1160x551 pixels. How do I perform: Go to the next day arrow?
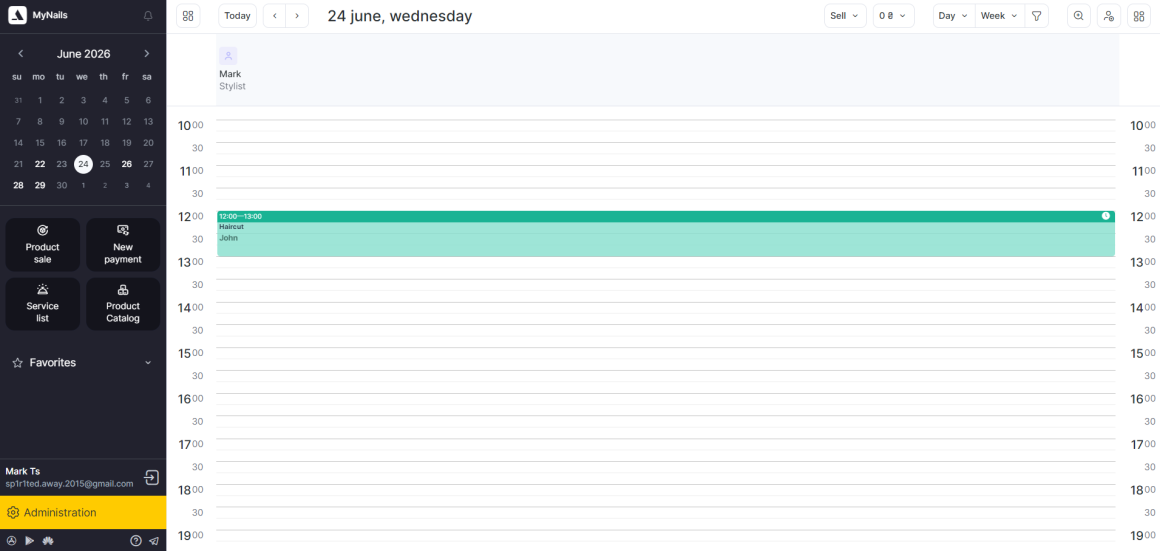point(297,16)
